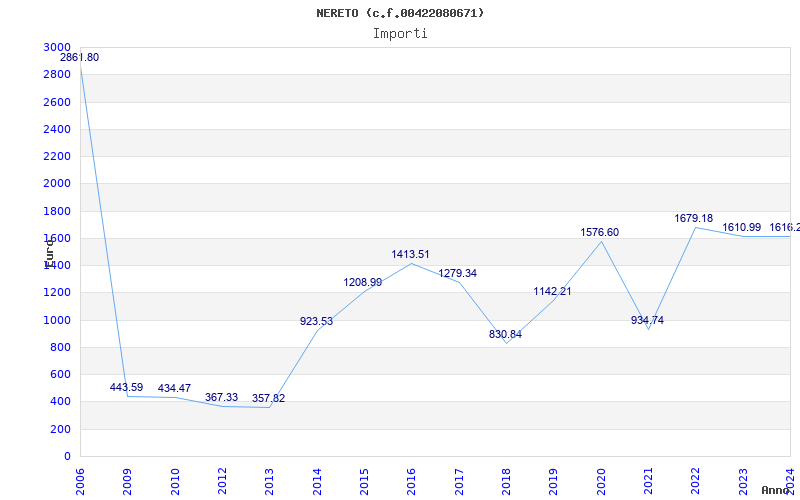The width and height of the screenshot is (800, 500).
Task: Select the 434.47 data label
Action: (x=174, y=388)
